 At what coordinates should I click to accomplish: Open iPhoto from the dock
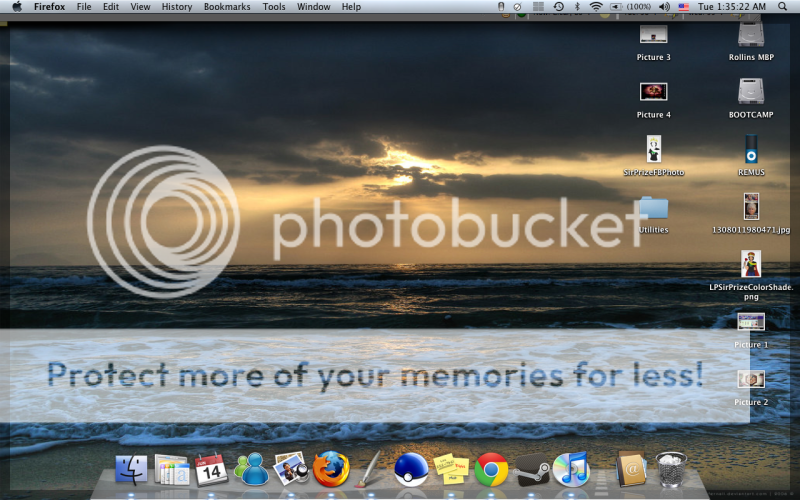(x=290, y=468)
